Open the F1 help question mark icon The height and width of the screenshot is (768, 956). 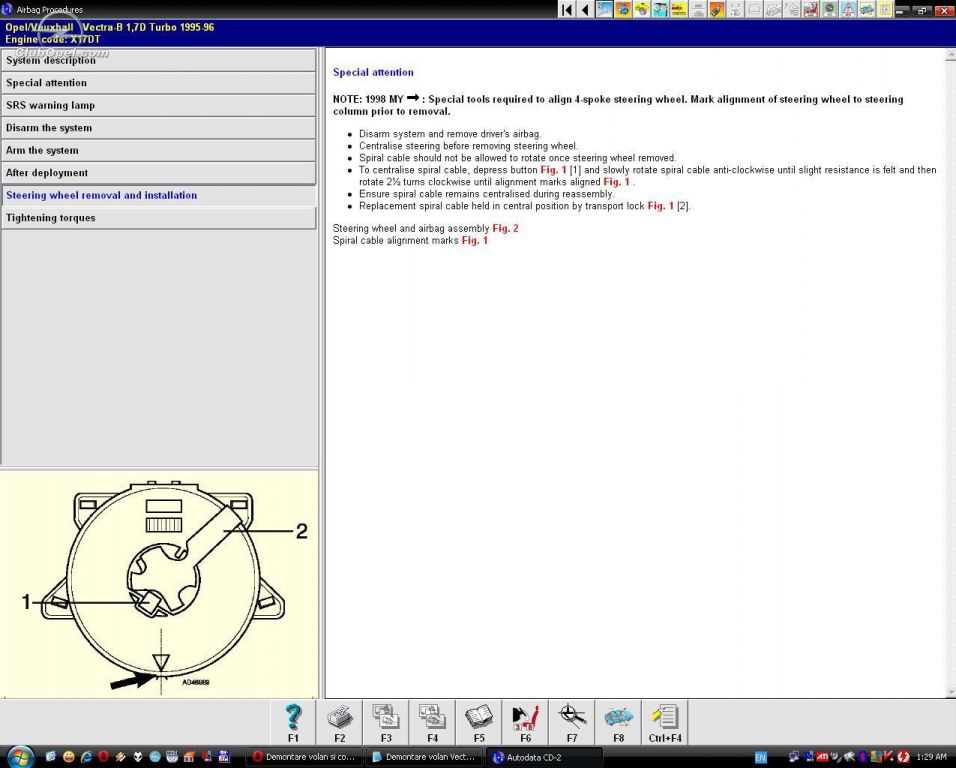293,722
